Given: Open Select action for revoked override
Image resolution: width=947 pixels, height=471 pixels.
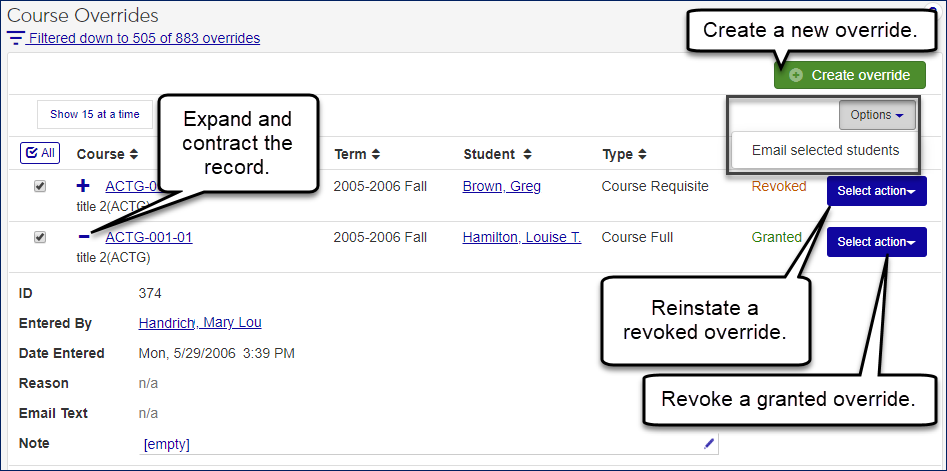Looking at the screenshot, I should click(876, 191).
